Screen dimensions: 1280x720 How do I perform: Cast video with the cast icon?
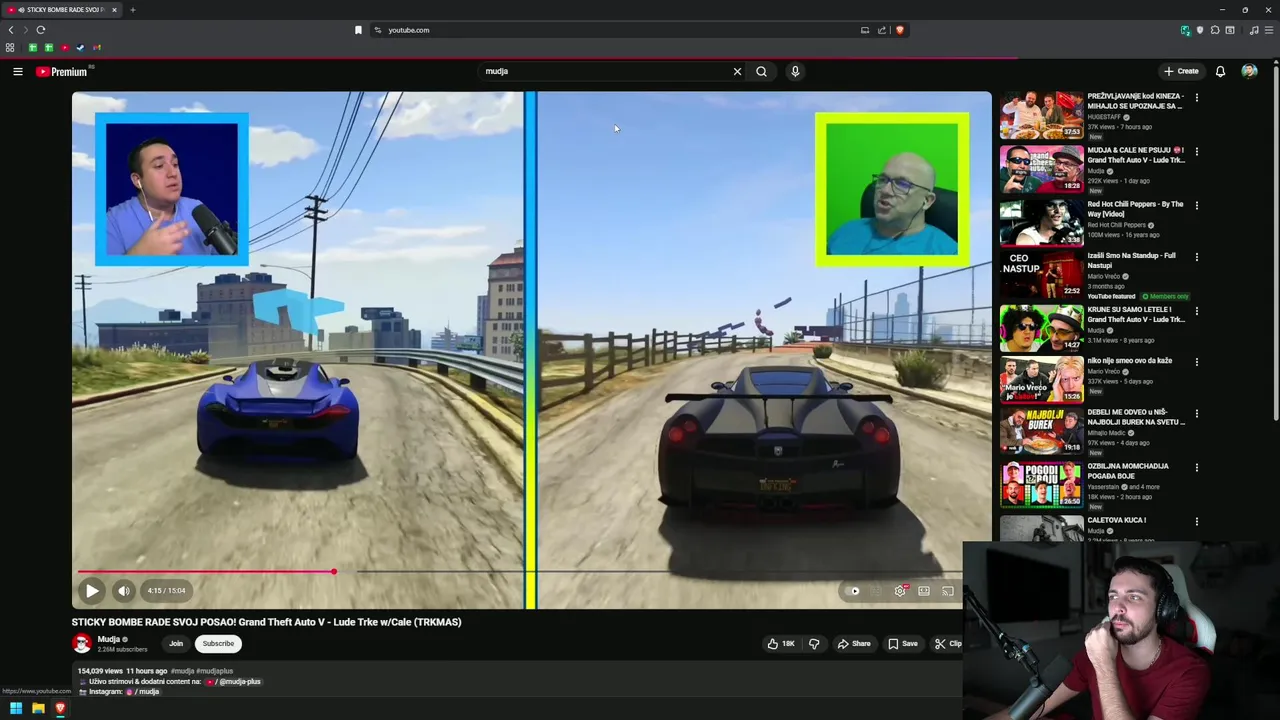[947, 591]
